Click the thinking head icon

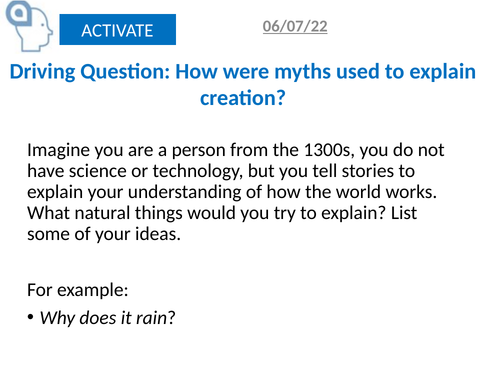click(29, 26)
